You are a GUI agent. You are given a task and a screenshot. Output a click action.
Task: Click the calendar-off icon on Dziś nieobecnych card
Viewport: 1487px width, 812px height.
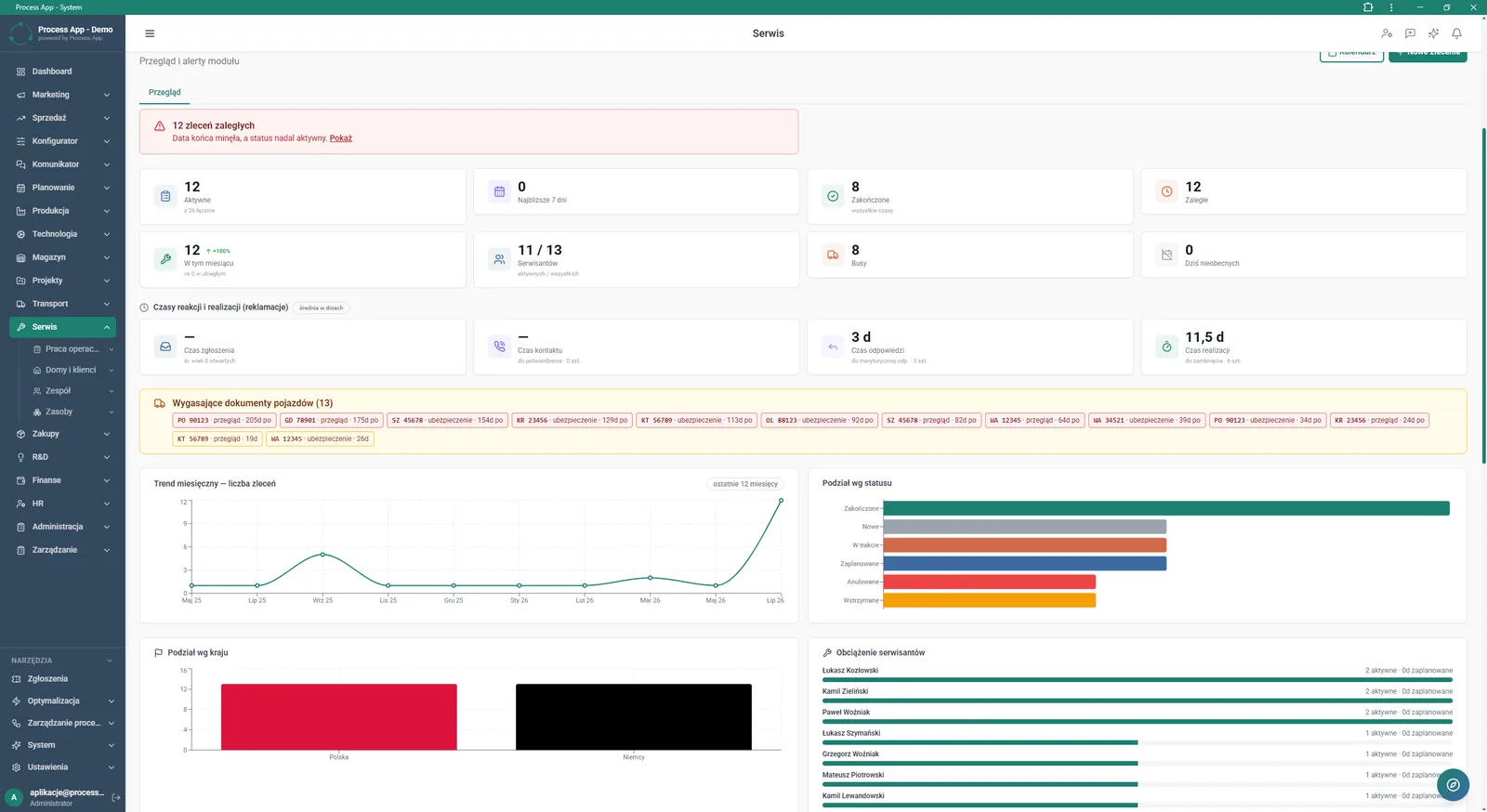pos(1166,255)
